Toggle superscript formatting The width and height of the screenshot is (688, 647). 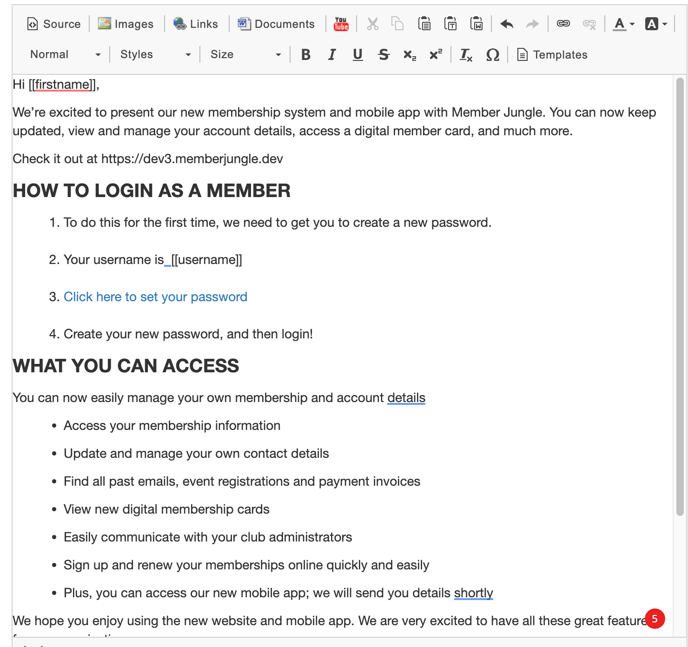click(435, 54)
